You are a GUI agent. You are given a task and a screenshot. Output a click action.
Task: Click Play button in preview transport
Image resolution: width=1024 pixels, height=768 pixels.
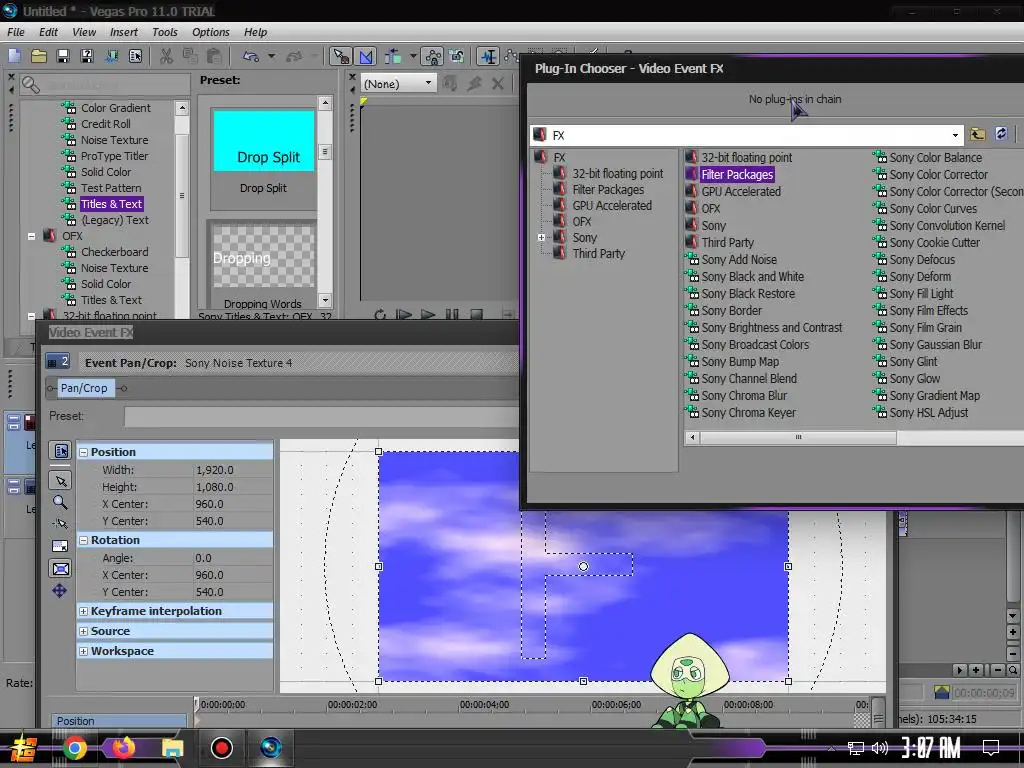428,315
